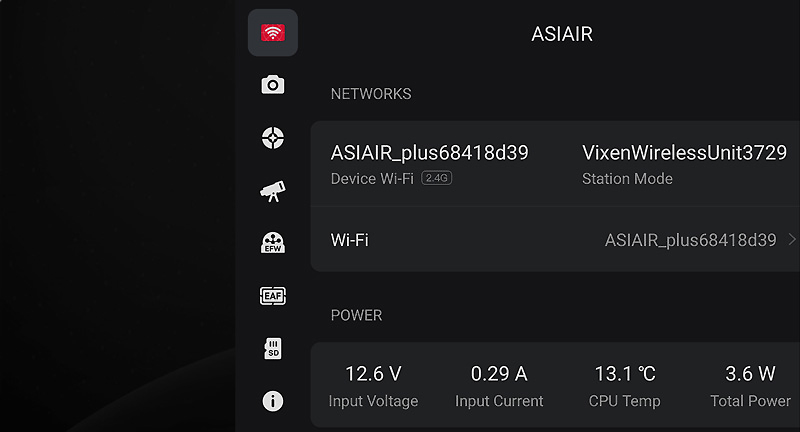Select the ASIAIR_plus68418d39 device Wi-Fi name
The width and height of the screenshot is (800, 432).
pyautogui.click(x=430, y=153)
